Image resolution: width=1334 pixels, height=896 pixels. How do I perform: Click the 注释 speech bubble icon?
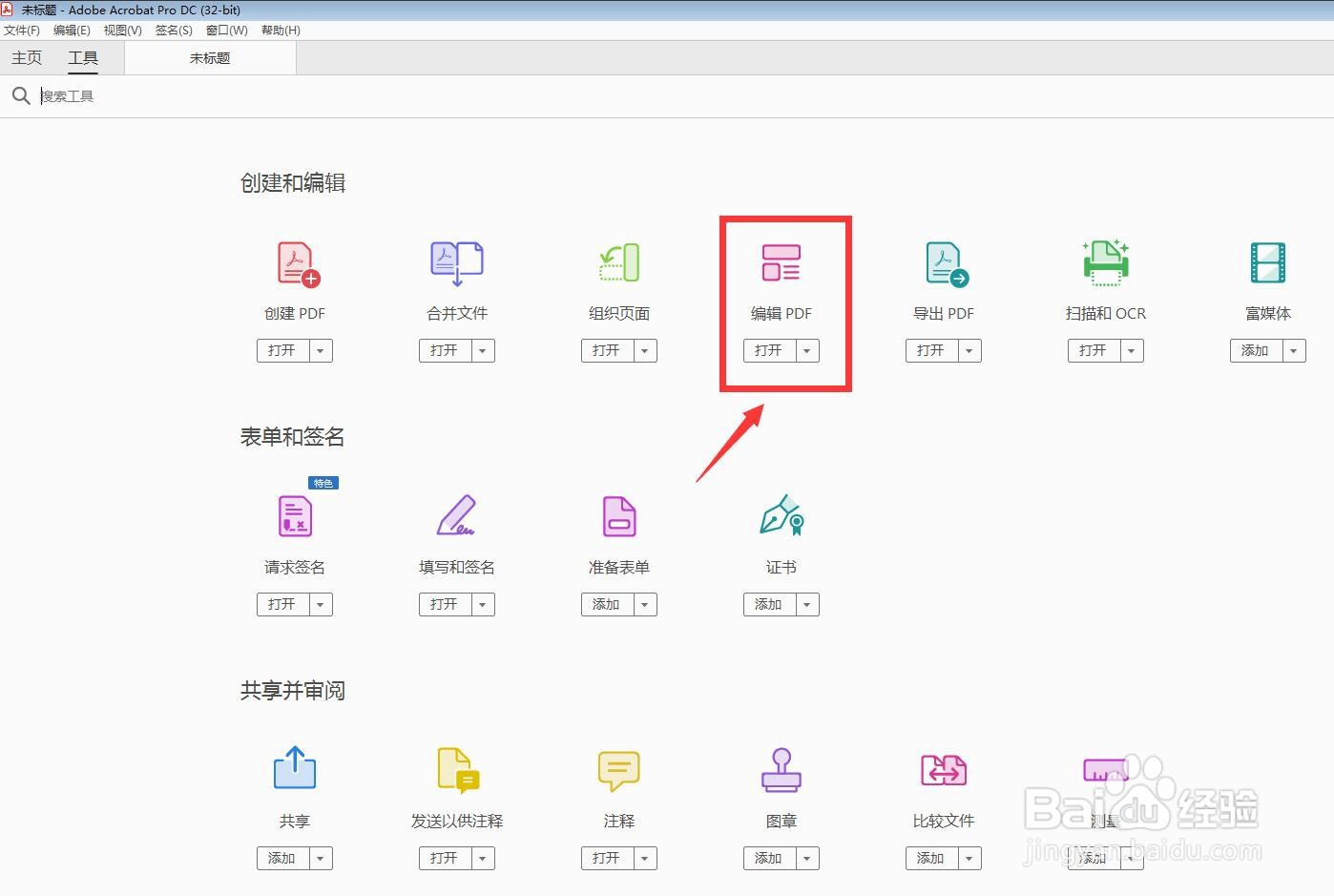619,770
